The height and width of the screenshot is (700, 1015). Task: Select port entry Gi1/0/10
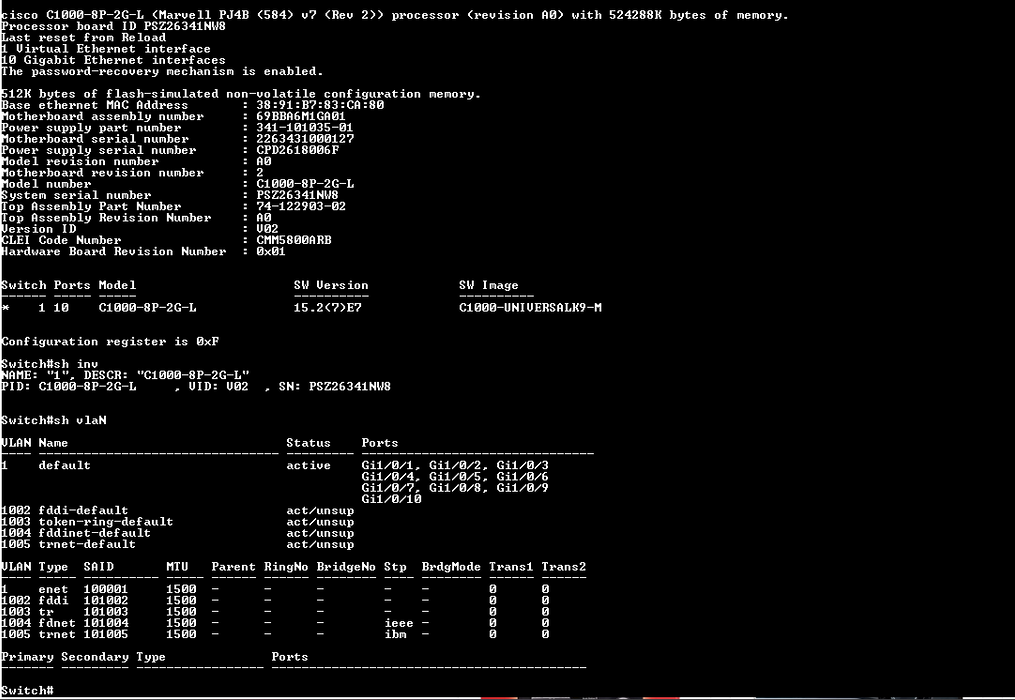pyautogui.click(x=392, y=499)
